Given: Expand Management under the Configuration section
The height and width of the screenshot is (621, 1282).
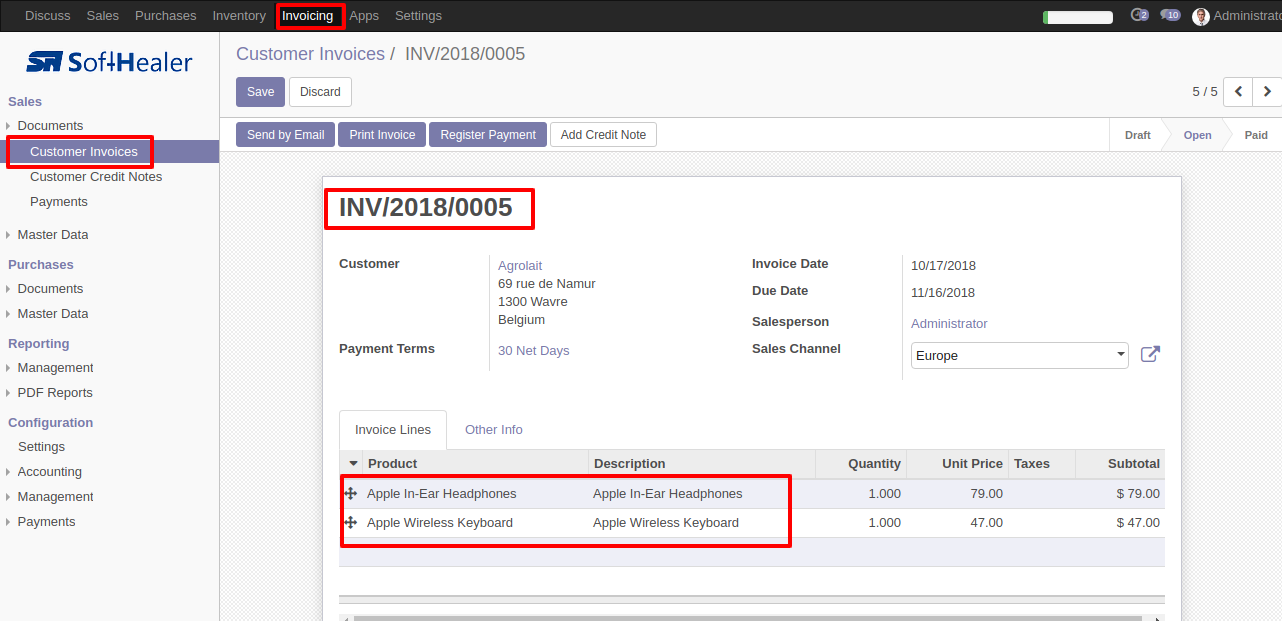Looking at the screenshot, I should pyautogui.click(x=55, y=497).
